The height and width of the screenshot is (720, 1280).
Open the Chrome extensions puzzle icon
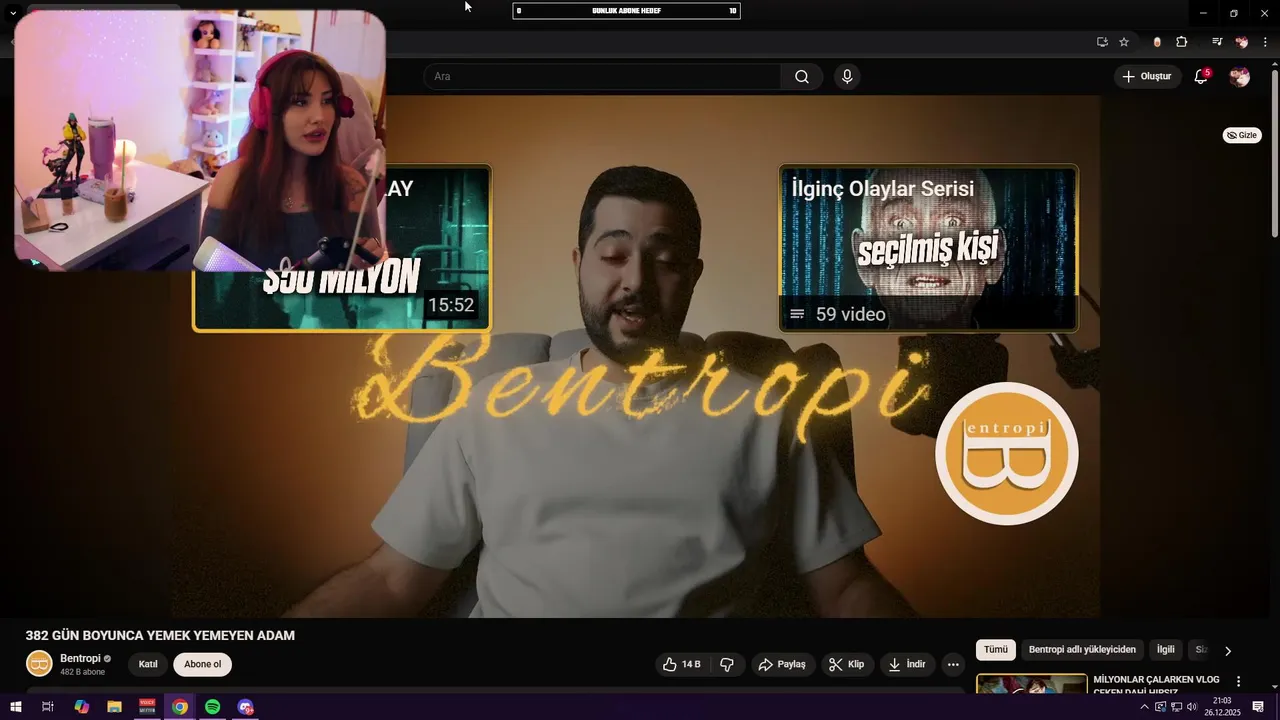pos(1182,42)
